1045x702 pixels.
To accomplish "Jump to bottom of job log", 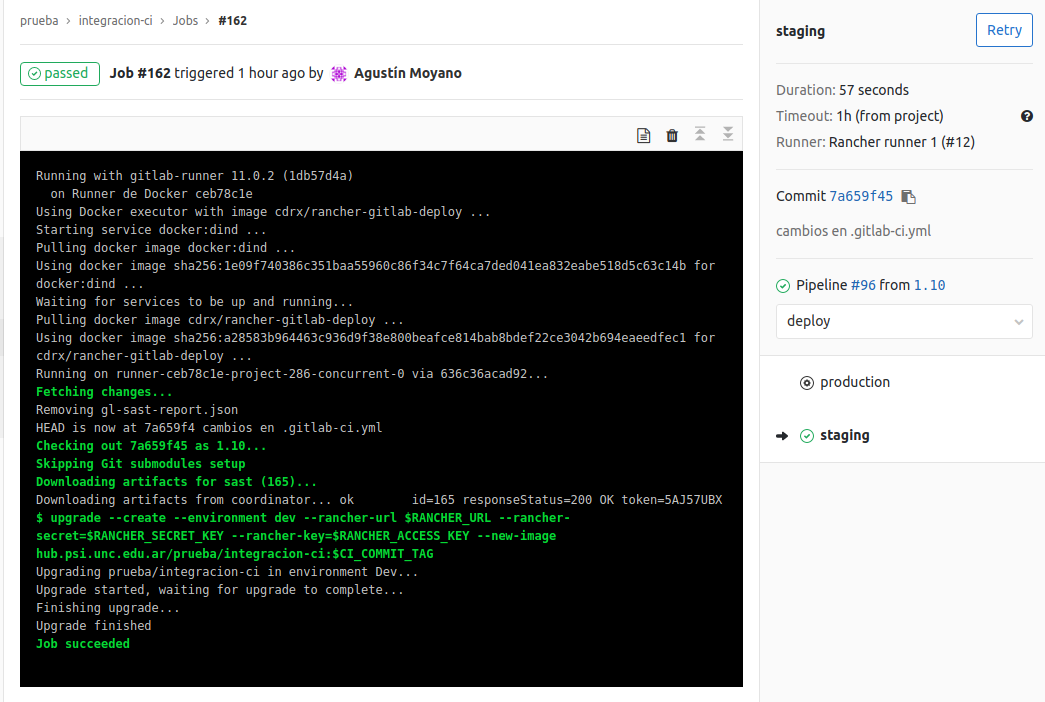I will (728, 134).
